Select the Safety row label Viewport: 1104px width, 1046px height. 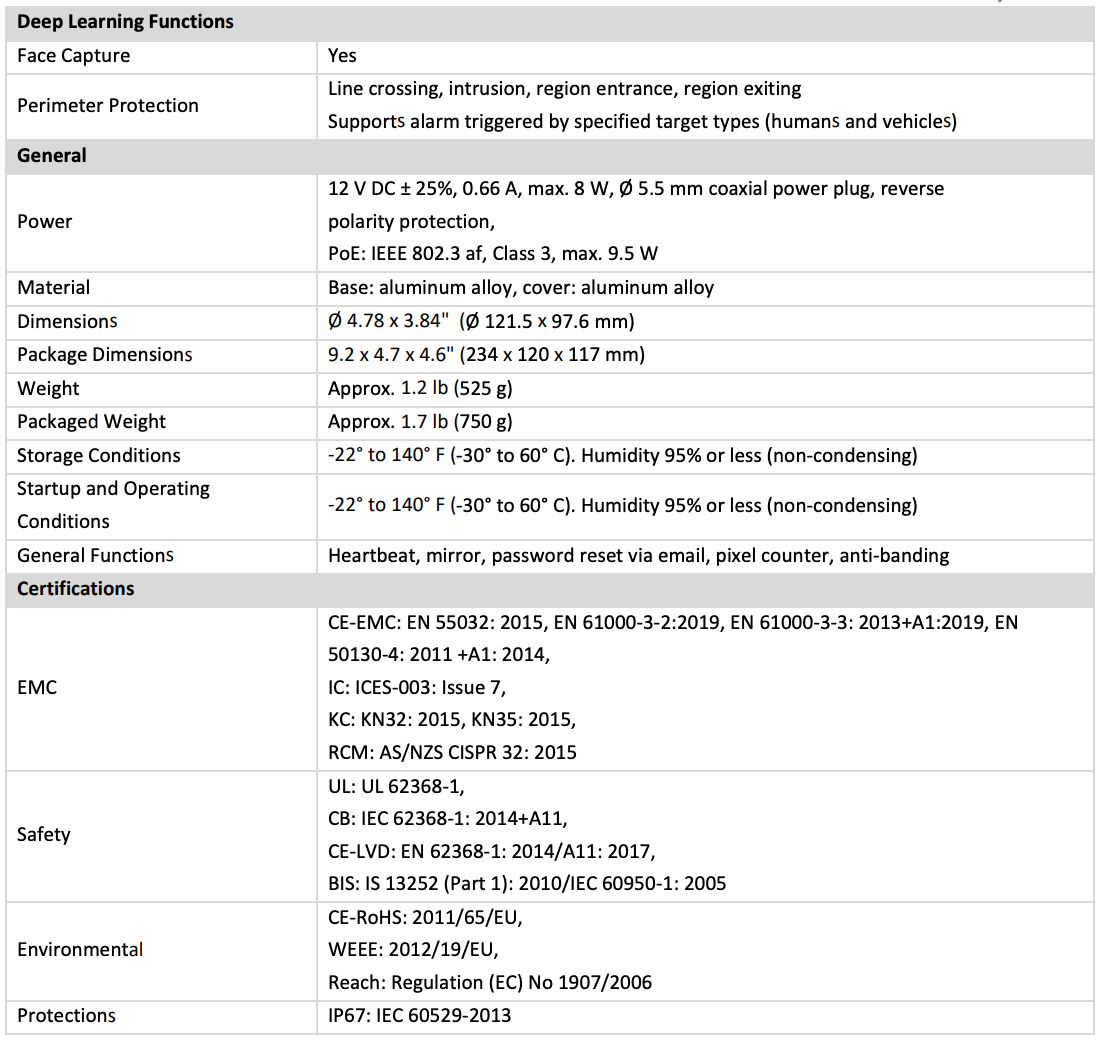point(44,835)
